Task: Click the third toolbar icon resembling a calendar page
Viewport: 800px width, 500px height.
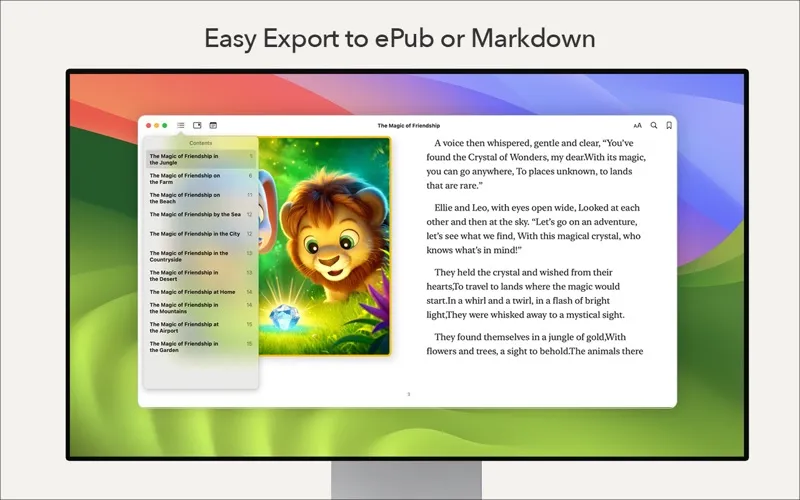Action: (213, 126)
